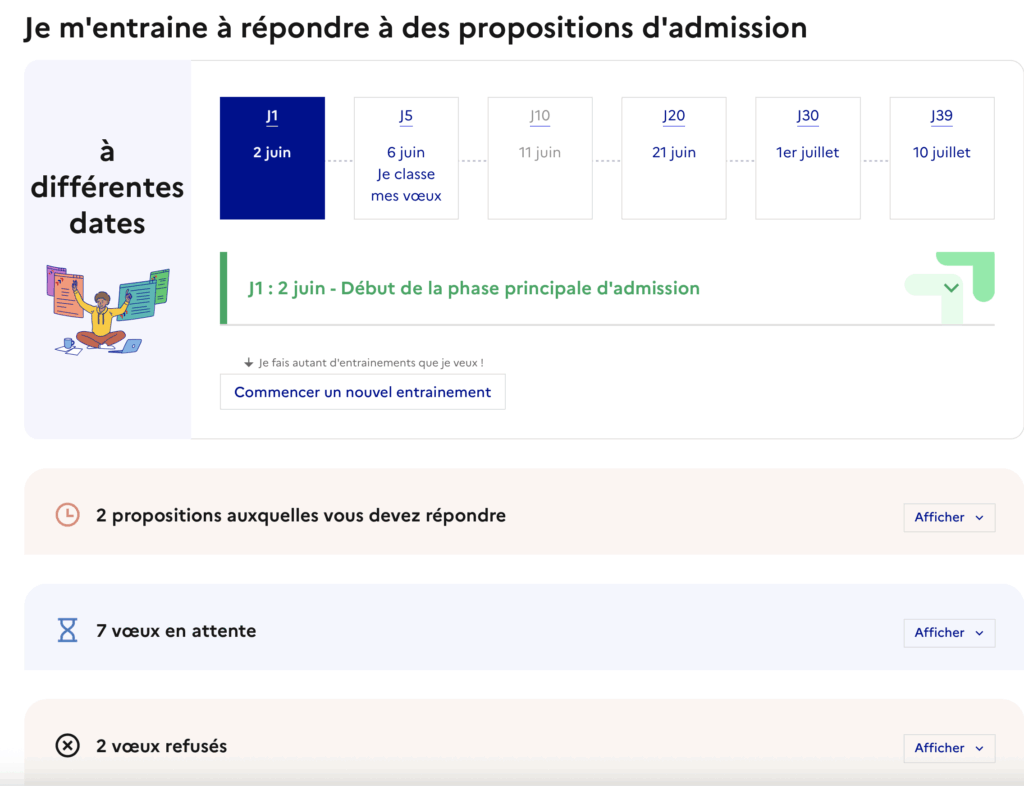Switch to the J30 1er juillet tab
The width and height of the screenshot is (1024, 786).
808,158
